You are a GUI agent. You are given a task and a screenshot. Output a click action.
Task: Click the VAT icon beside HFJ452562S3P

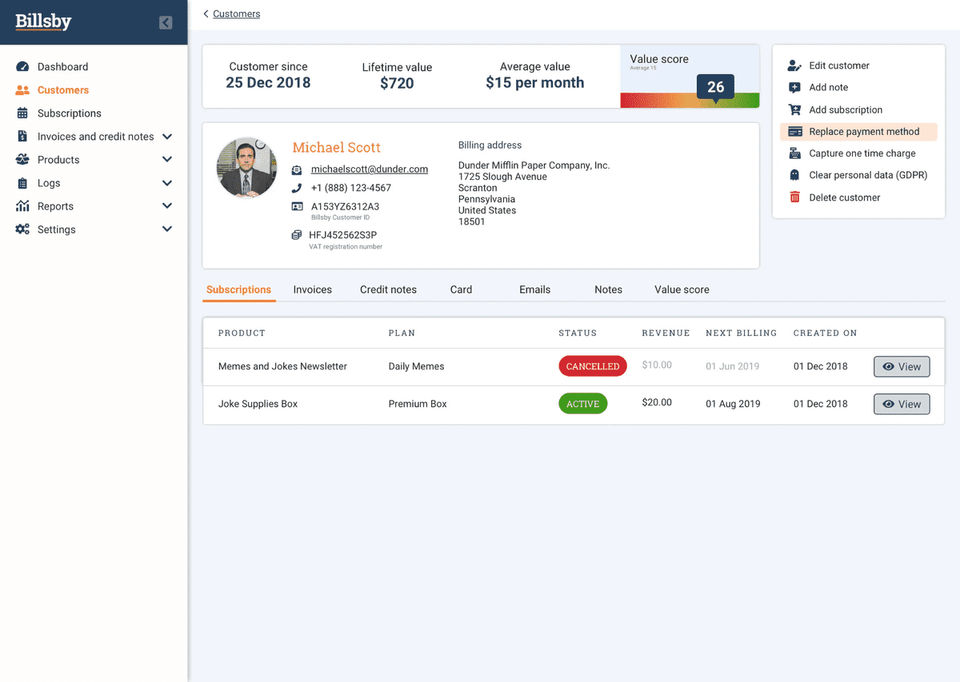point(296,234)
